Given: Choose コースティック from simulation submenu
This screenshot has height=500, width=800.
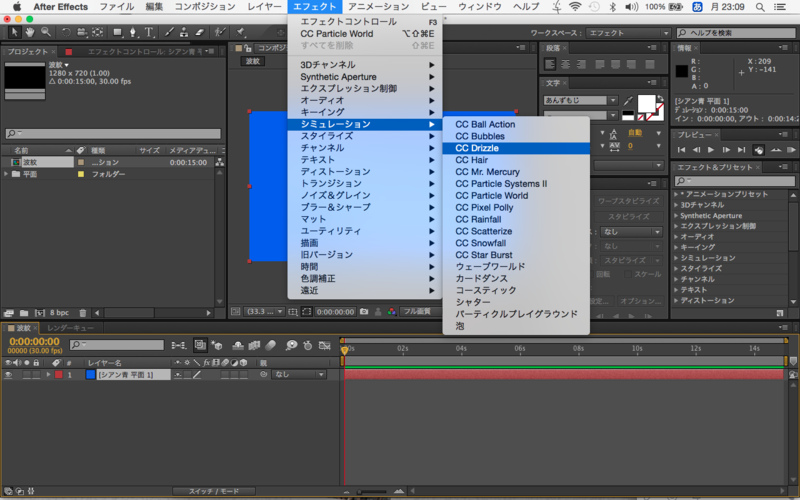Looking at the screenshot, I should pyautogui.click(x=516, y=290).
